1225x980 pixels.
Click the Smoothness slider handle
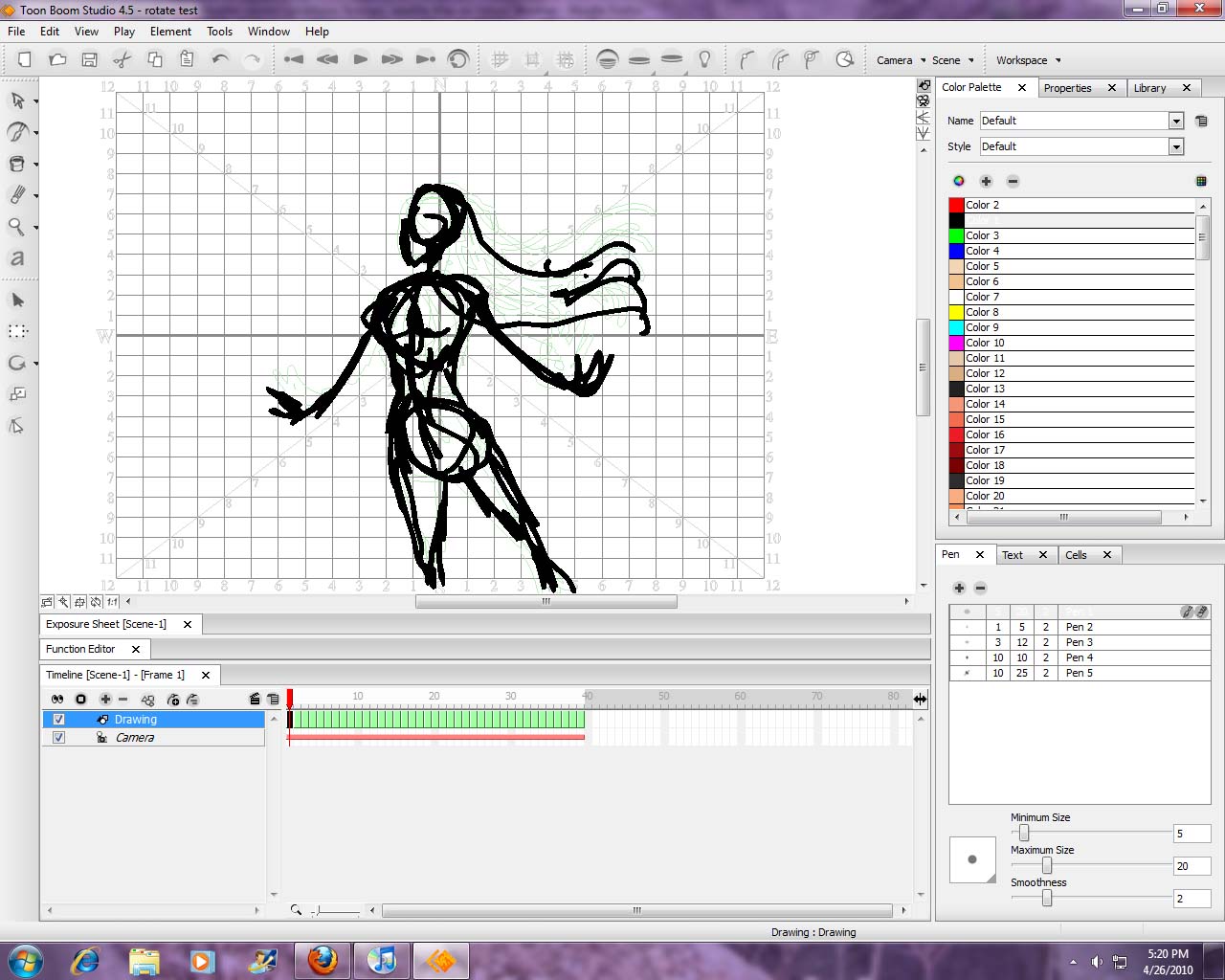(x=1047, y=899)
